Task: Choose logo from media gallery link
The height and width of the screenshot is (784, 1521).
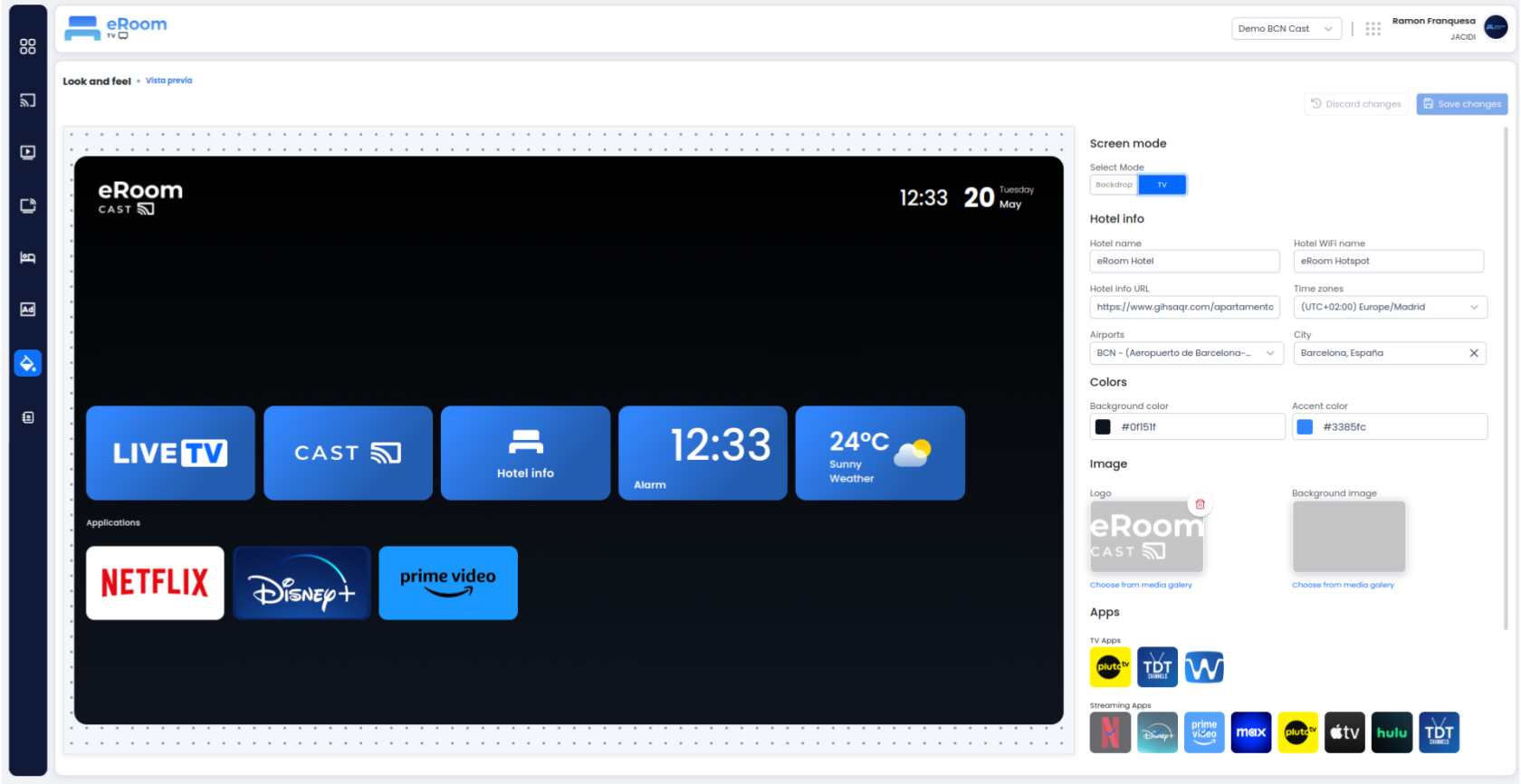Action: pos(1141,585)
